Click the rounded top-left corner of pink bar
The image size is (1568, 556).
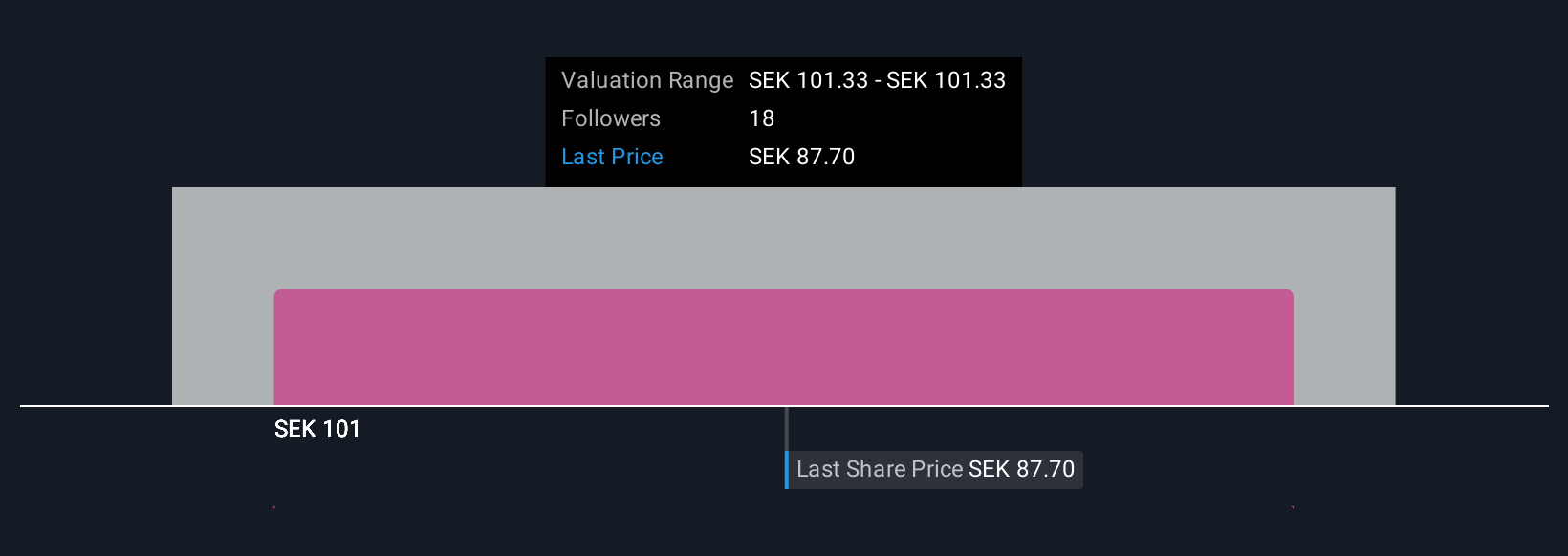point(278,293)
